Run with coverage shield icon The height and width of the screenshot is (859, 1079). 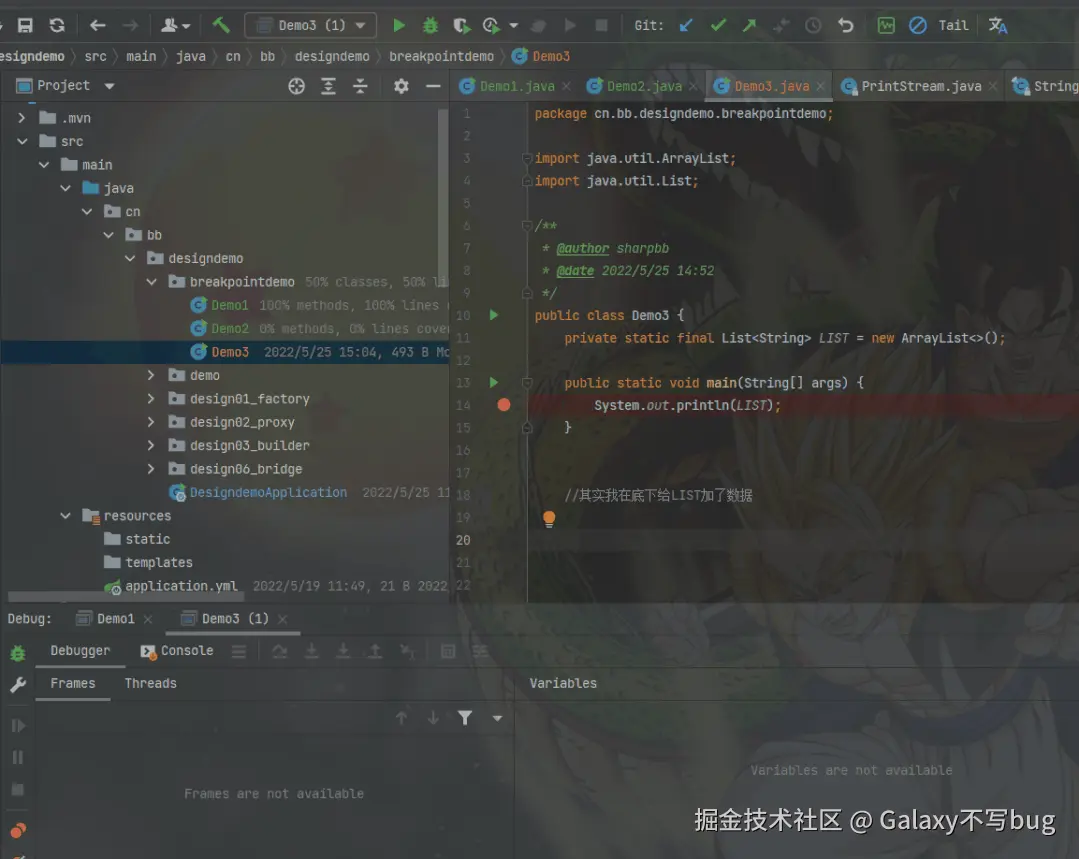tap(462, 25)
